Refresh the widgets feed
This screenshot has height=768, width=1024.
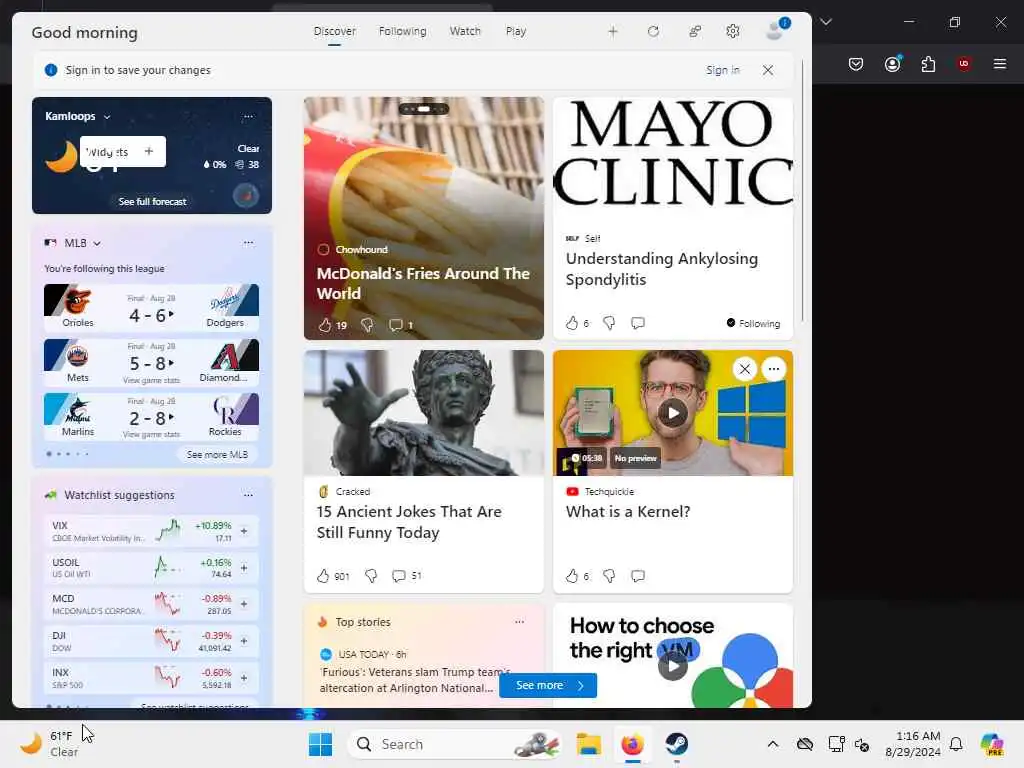653,31
